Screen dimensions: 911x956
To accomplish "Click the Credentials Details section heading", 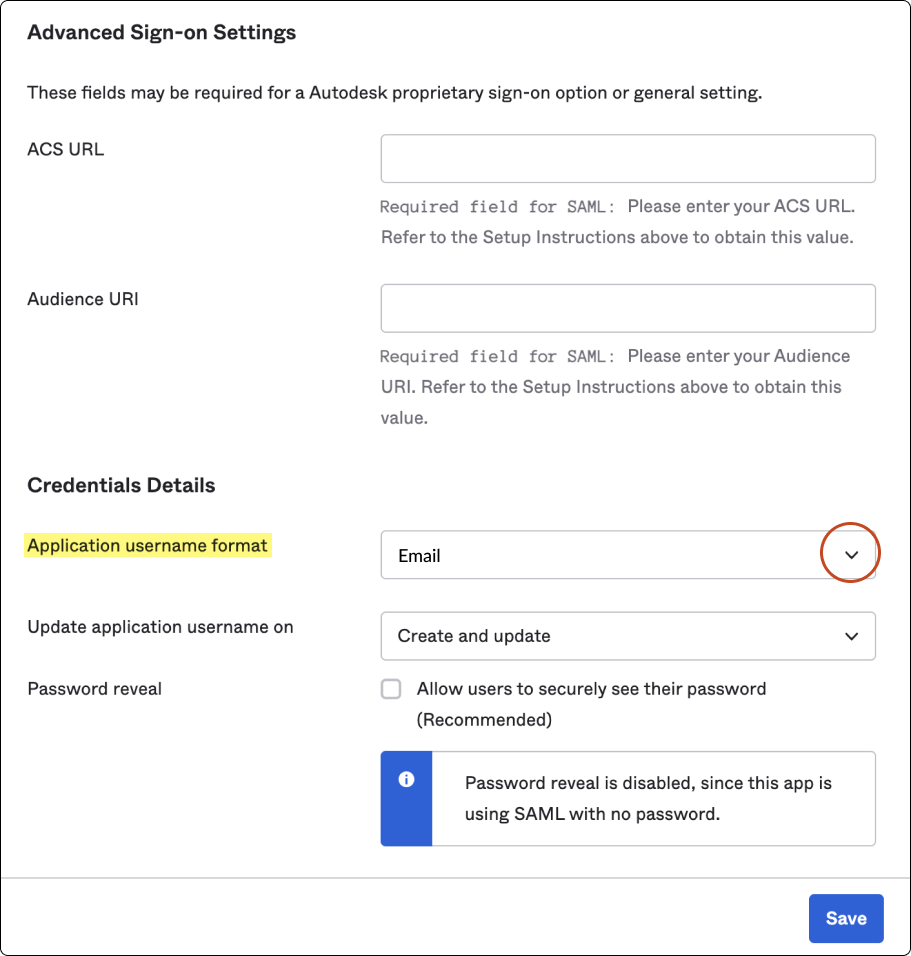I will [x=121, y=486].
